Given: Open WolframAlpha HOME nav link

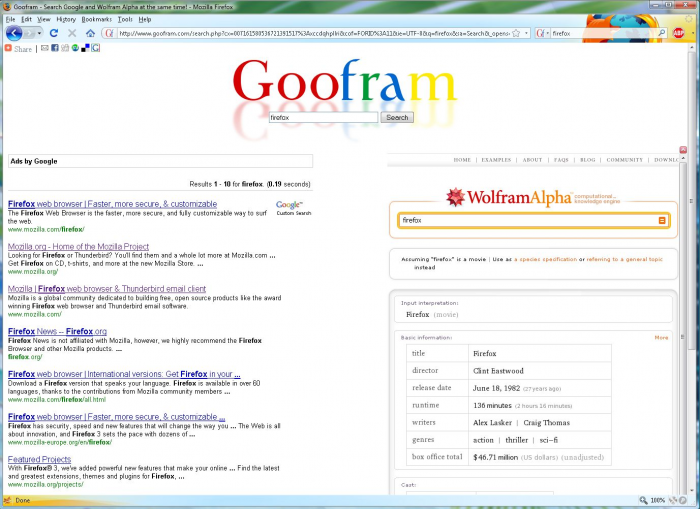Looking at the screenshot, I should (x=462, y=160).
